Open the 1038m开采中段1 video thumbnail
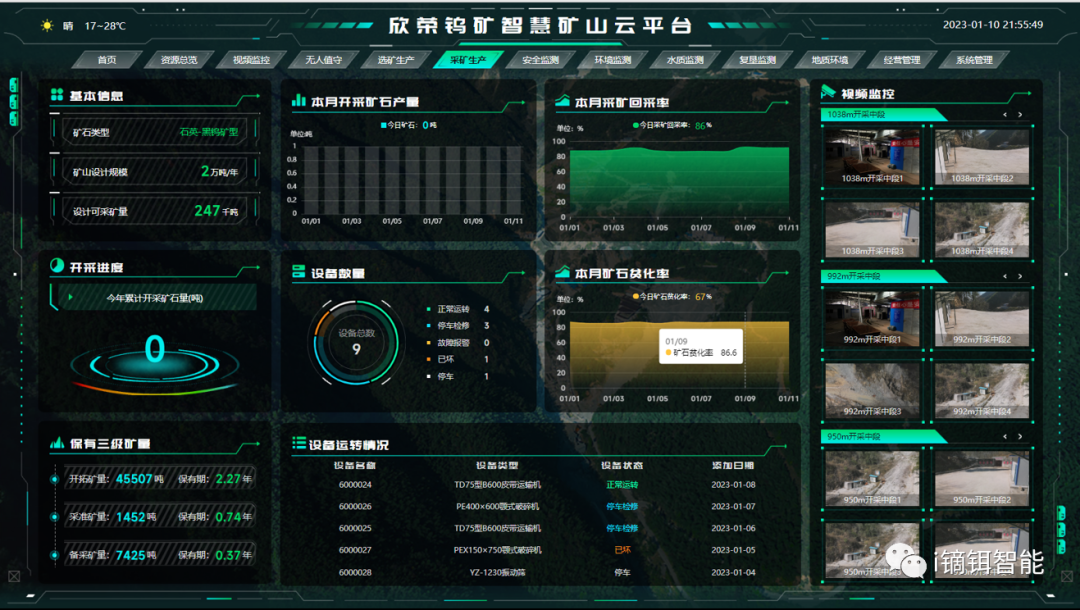The height and width of the screenshot is (610, 1080). click(872, 159)
